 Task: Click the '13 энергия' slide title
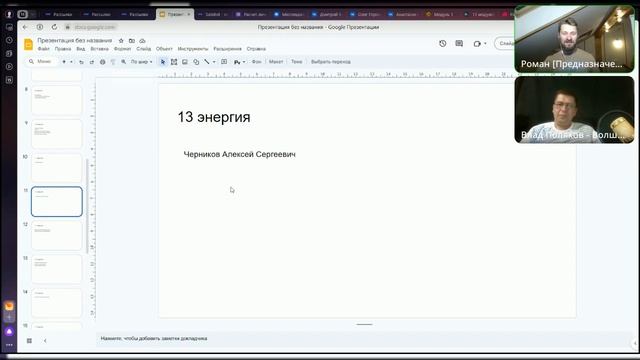coord(214,117)
